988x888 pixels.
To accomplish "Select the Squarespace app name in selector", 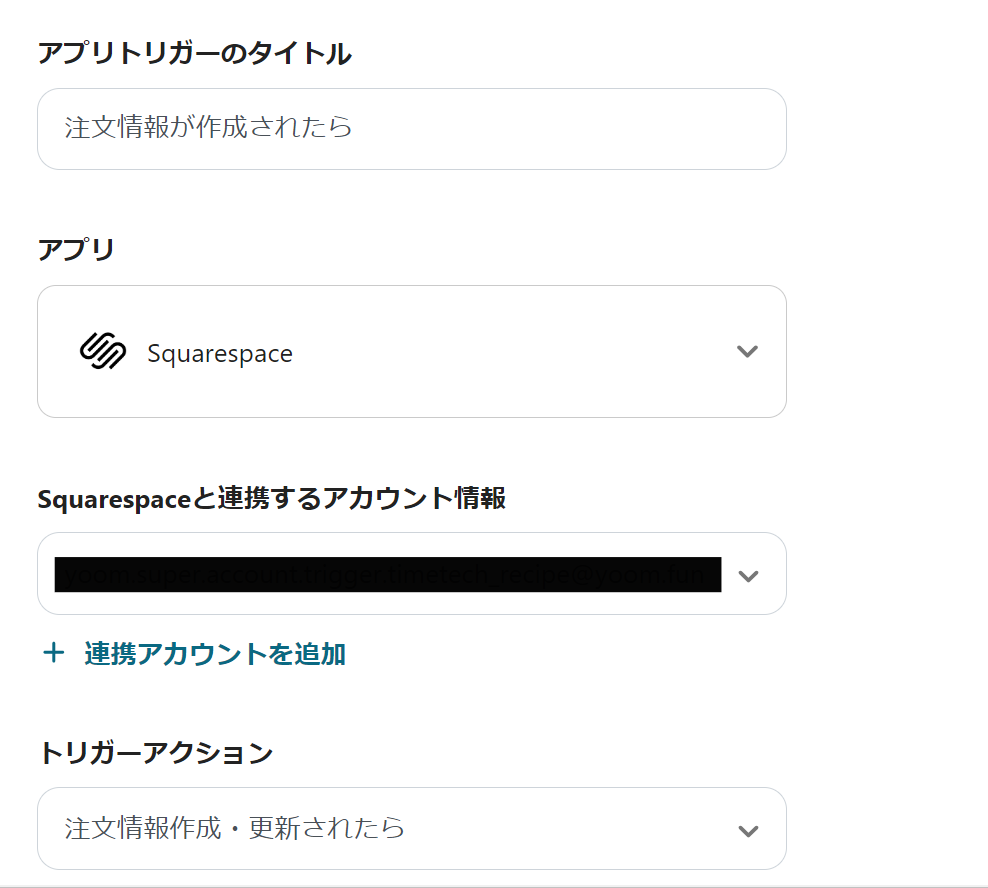I will point(220,354).
